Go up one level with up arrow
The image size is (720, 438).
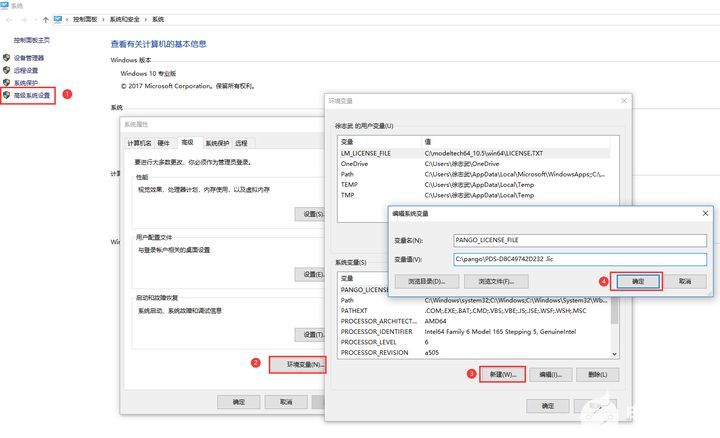(x=45, y=20)
